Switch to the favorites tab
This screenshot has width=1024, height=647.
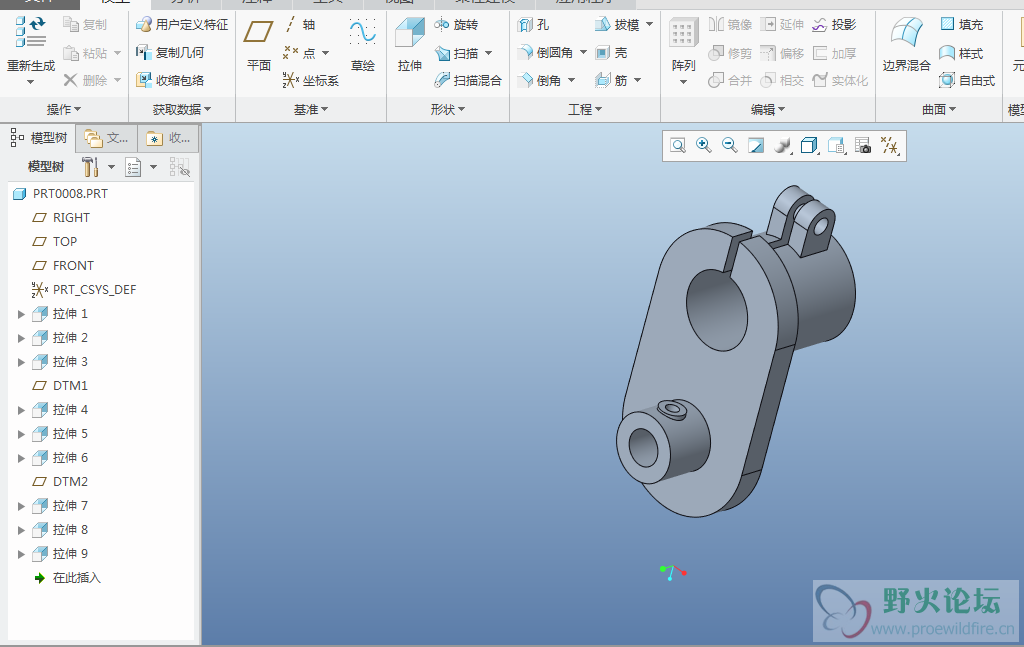tap(168, 138)
